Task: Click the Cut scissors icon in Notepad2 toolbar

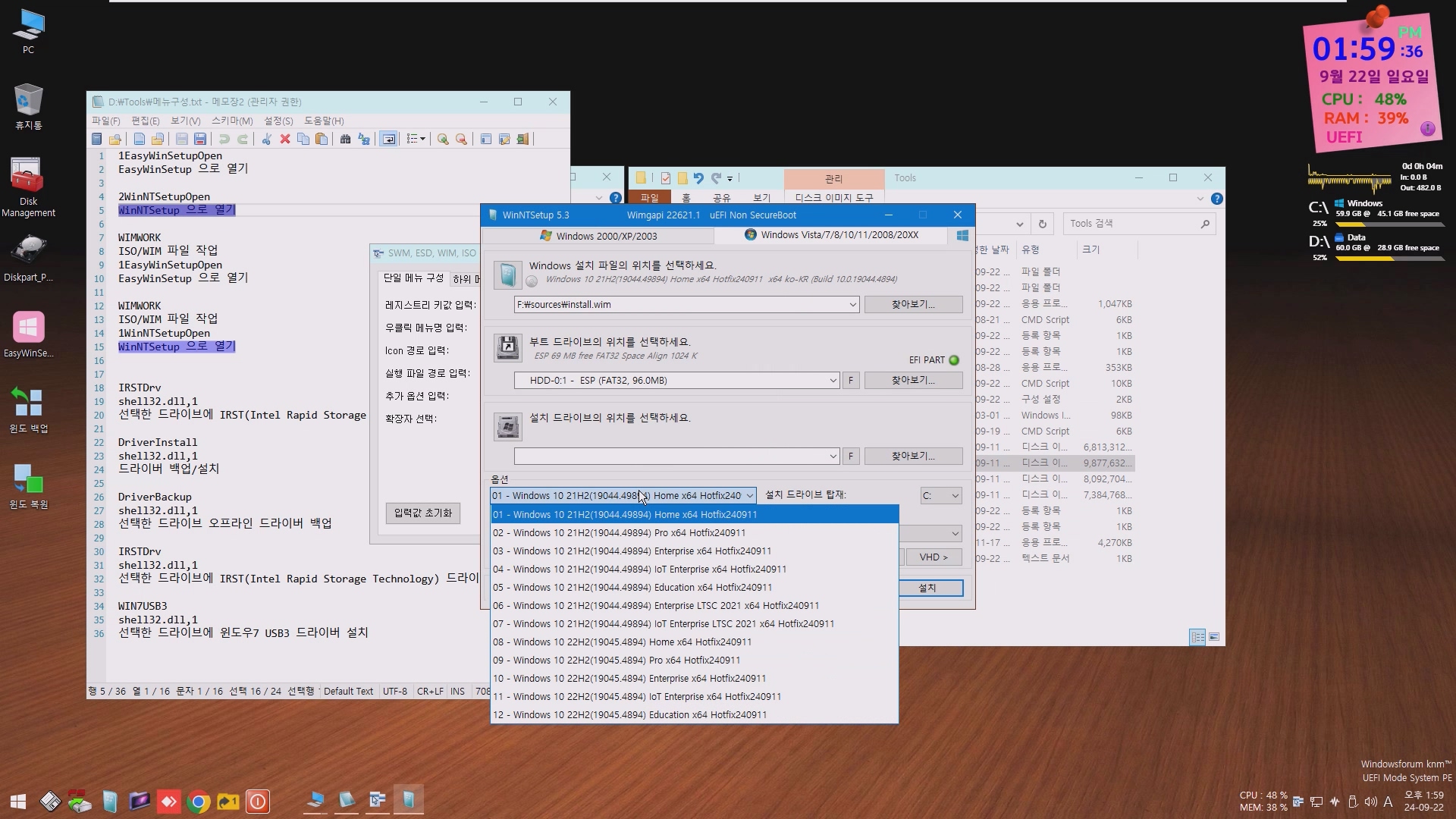Action: click(266, 139)
